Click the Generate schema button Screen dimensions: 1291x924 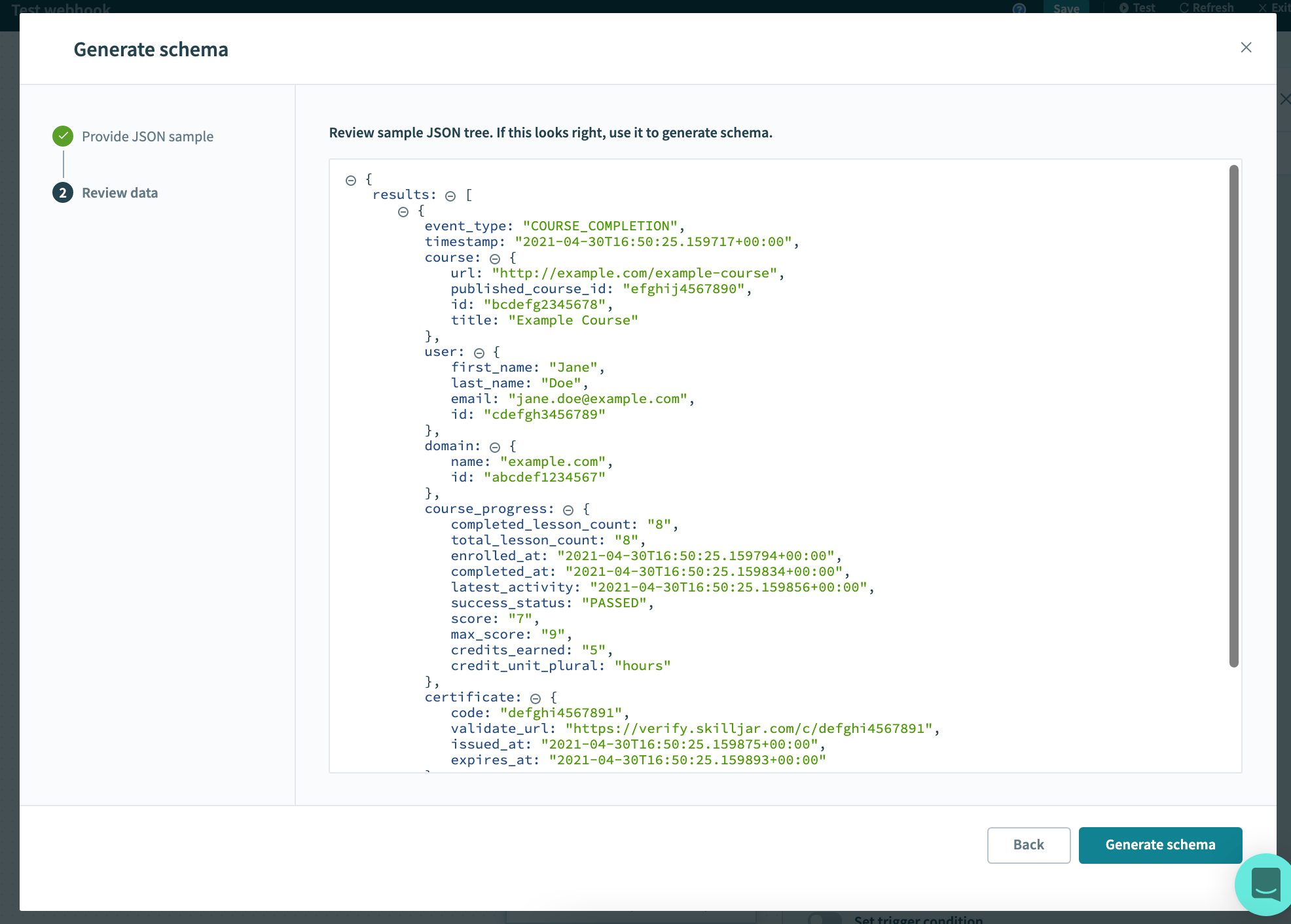click(1160, 845)
